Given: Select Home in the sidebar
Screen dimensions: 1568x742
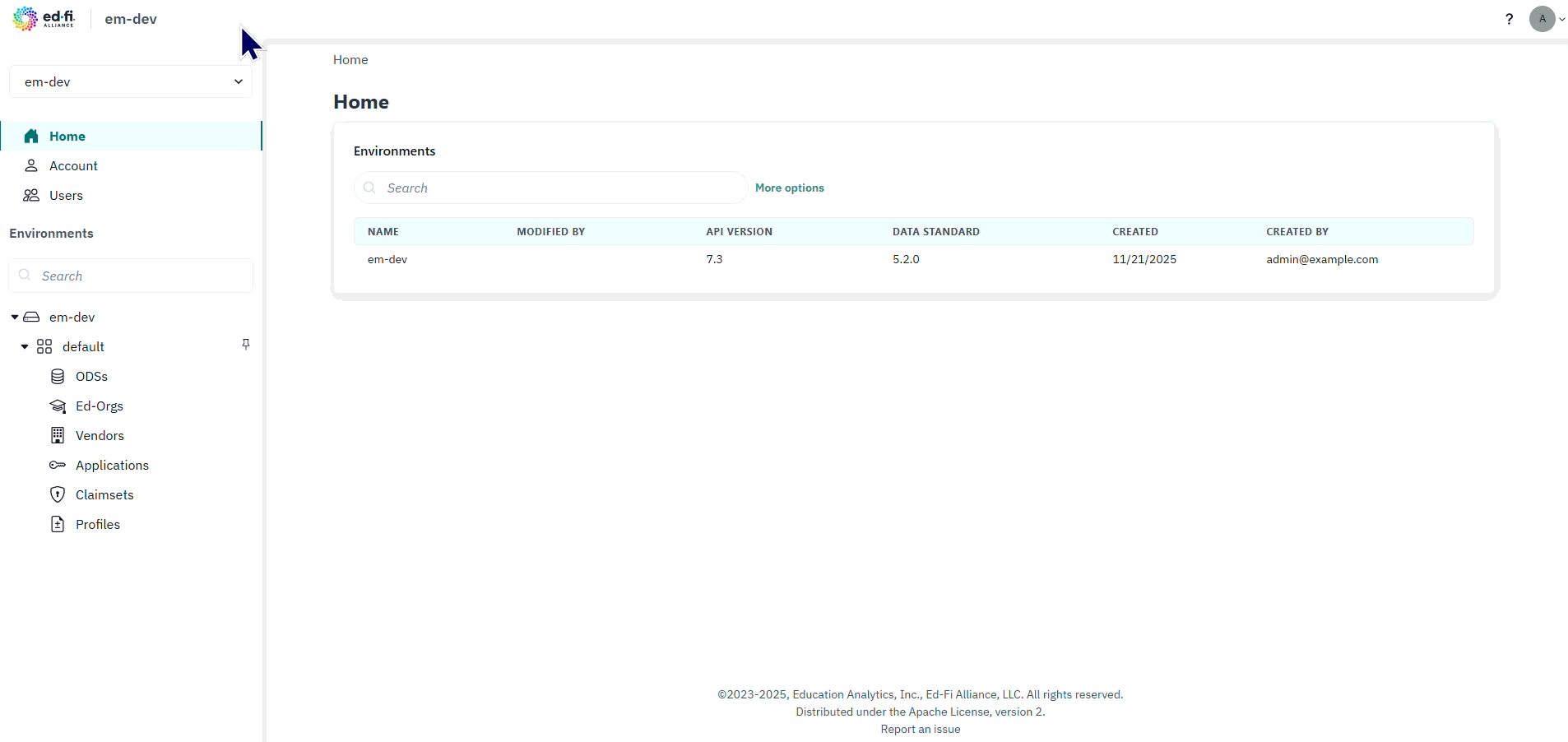Looking at the screenshot, I should [x=68, y=136].
